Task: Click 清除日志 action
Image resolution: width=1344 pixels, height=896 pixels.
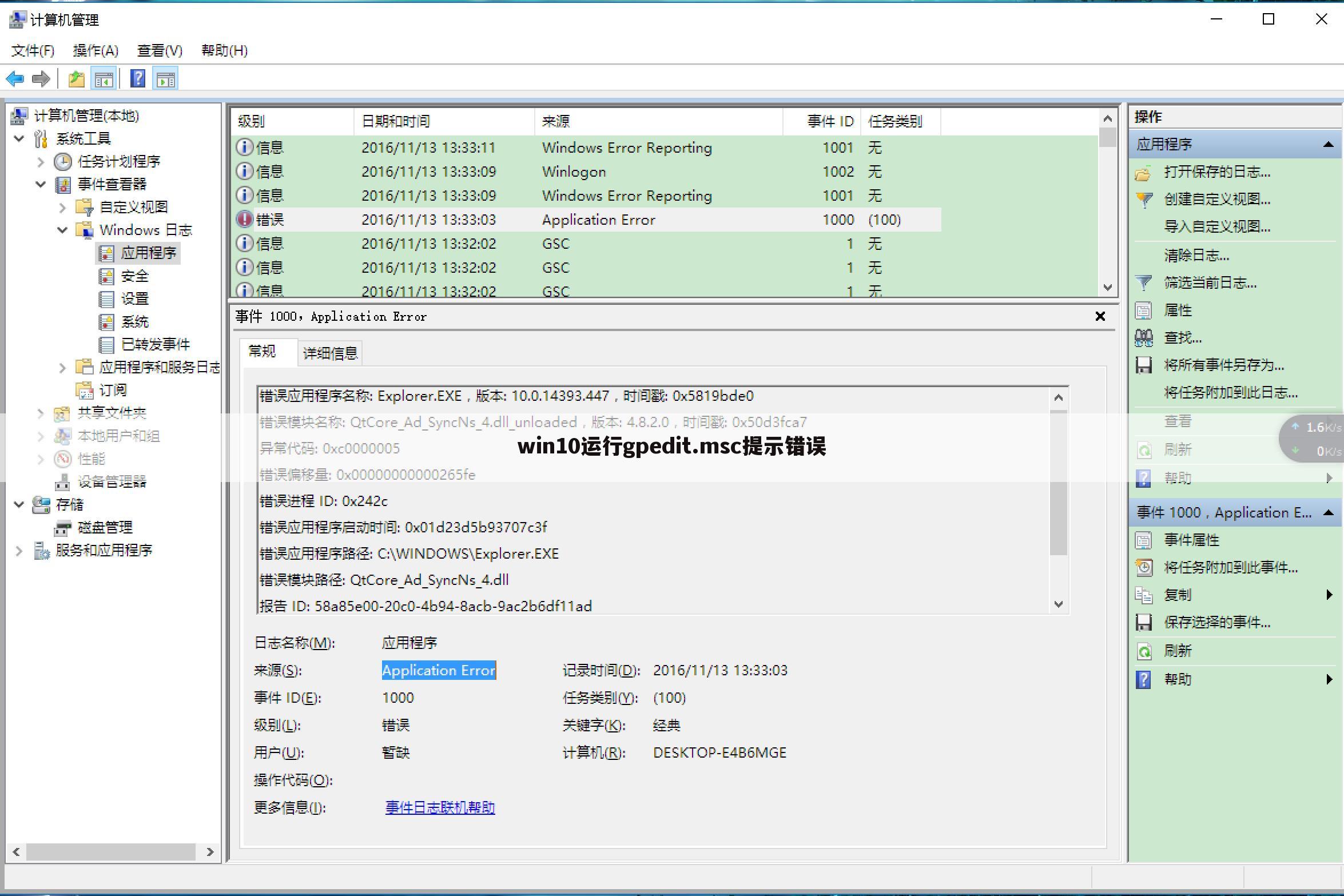Action: [1196, 255]
